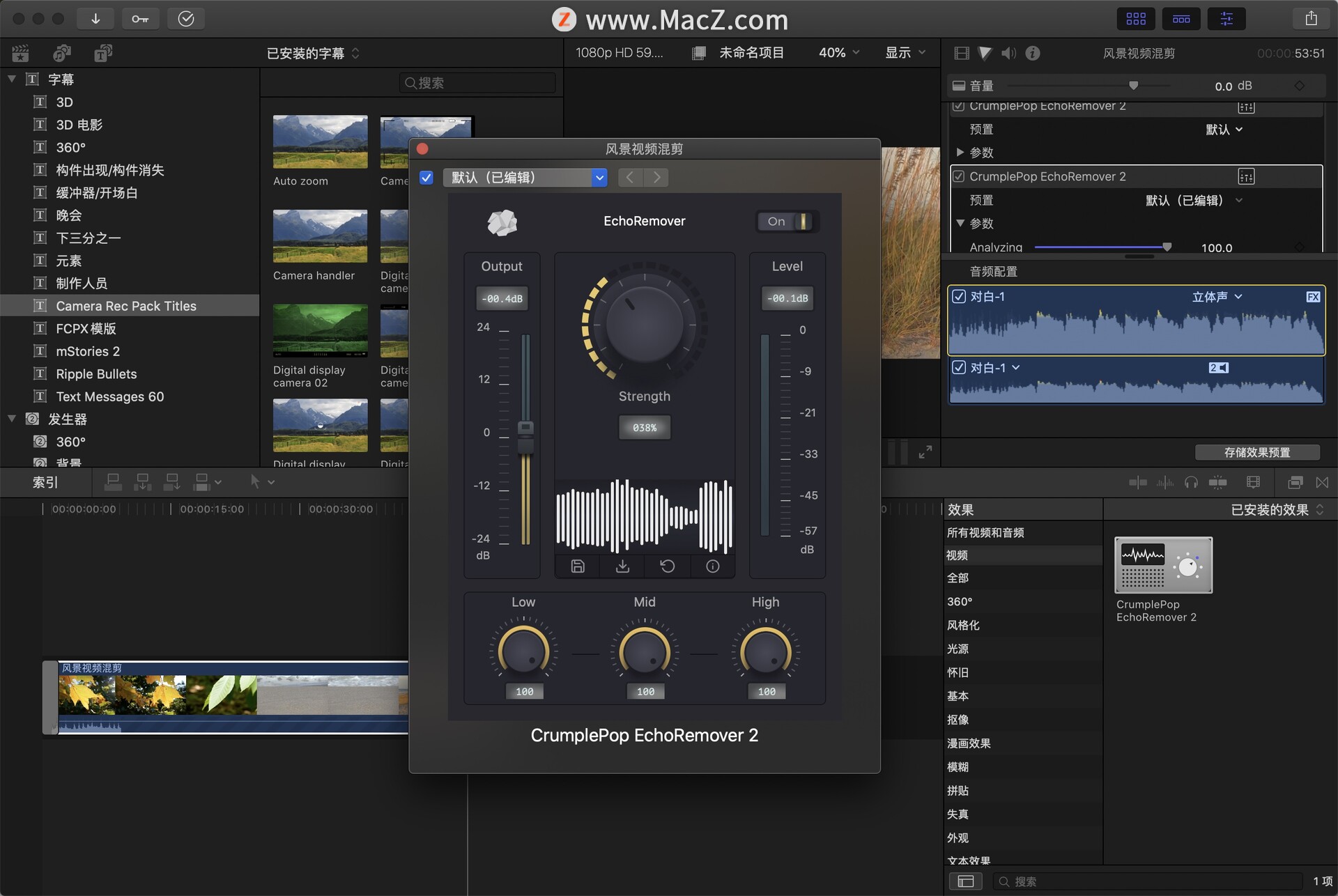Click the titles and generators sidebar icon
This screenshot has width=1338, height=896.
pyautogui.click(x=103, y=53)
